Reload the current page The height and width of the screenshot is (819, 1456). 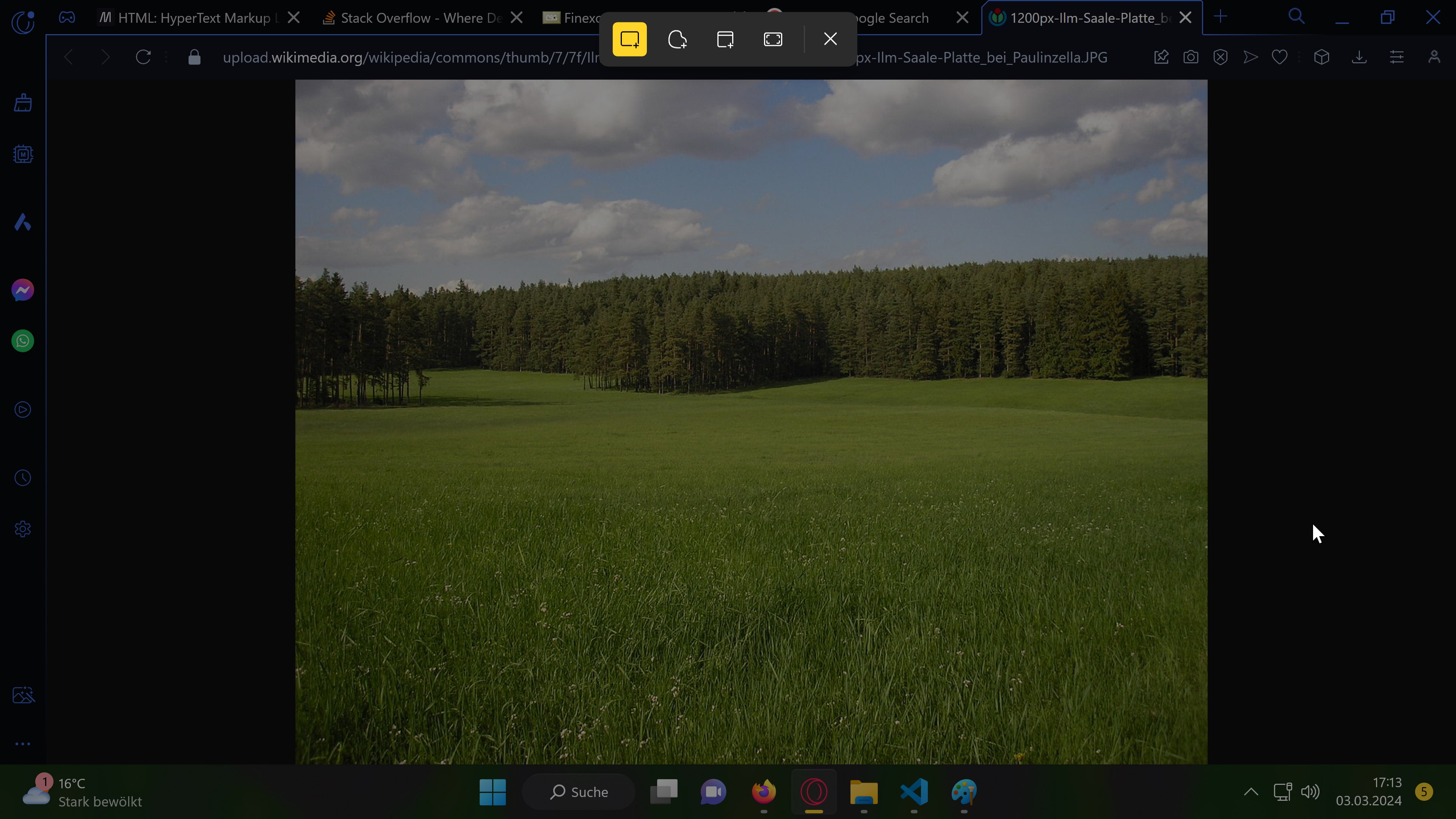point(144,57)
